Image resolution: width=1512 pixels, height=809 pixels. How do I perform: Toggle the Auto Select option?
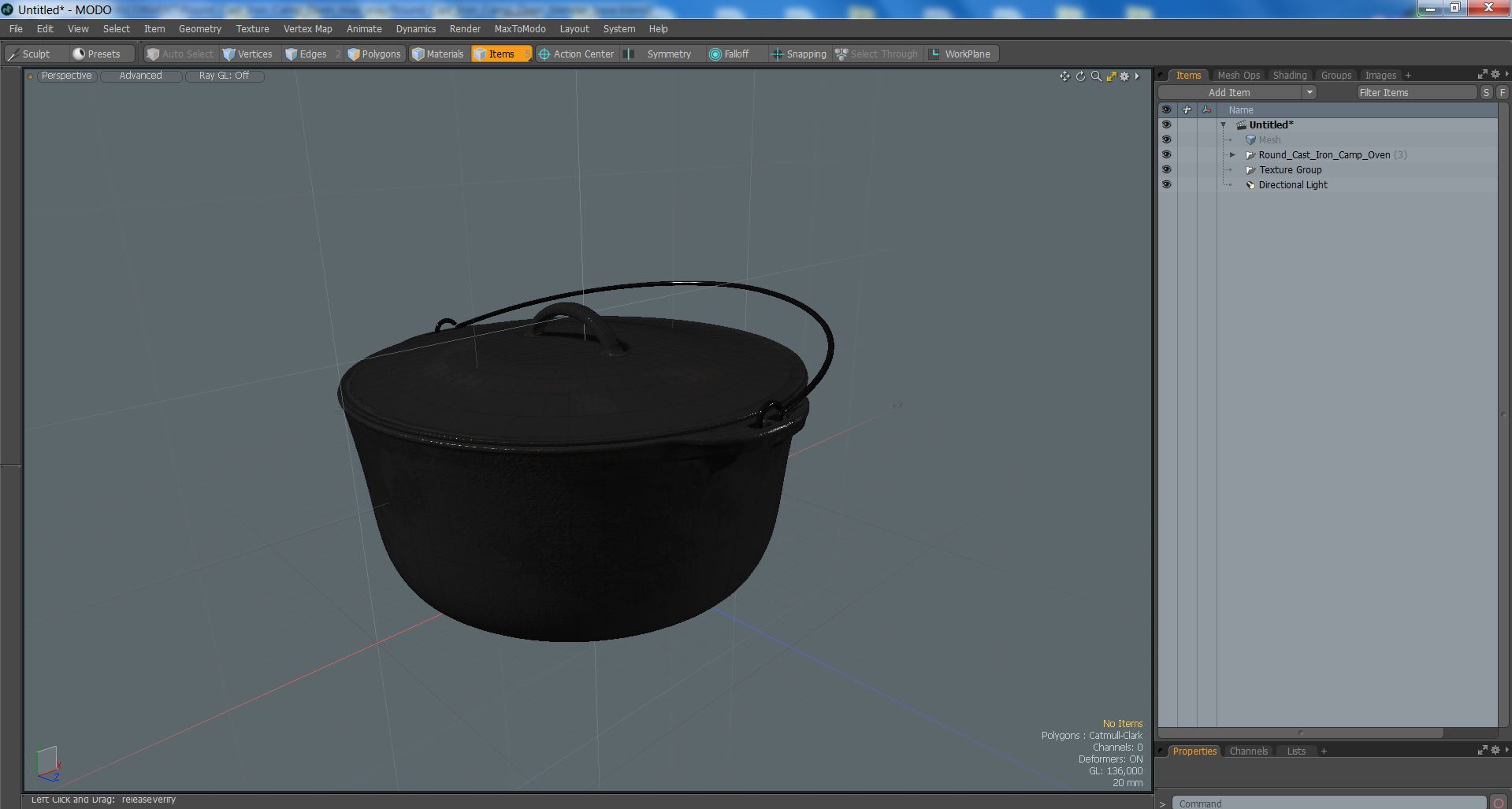(180, 54)
